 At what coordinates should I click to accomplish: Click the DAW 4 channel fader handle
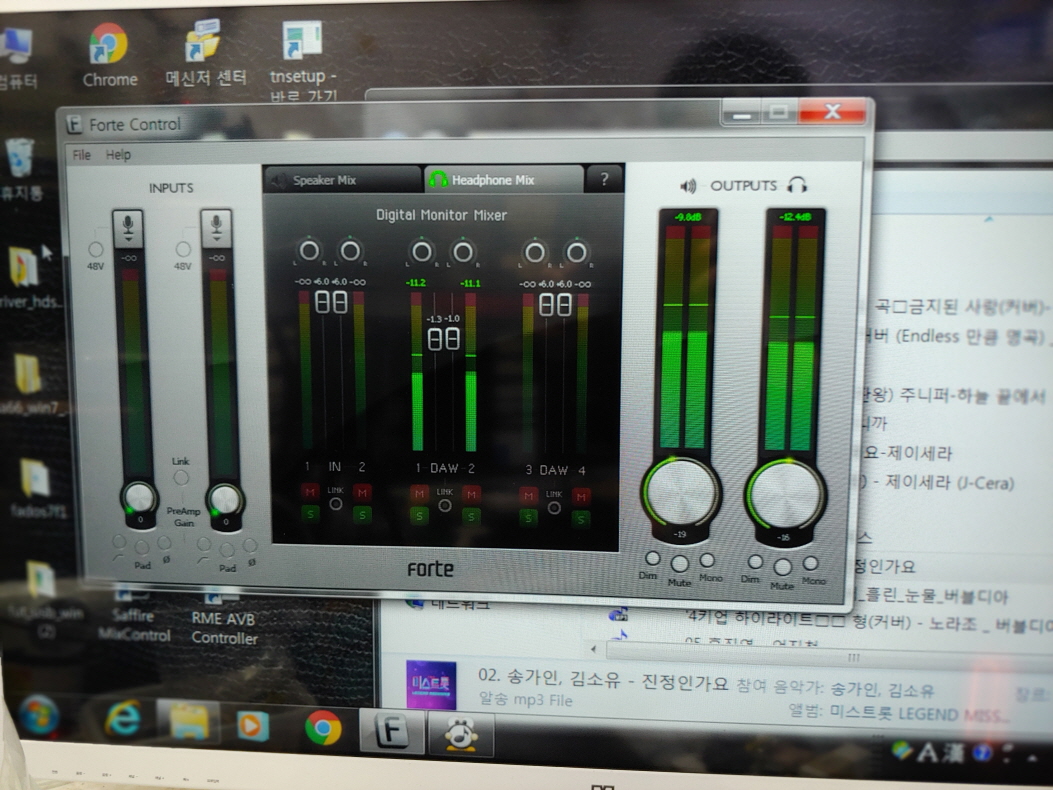564,305
